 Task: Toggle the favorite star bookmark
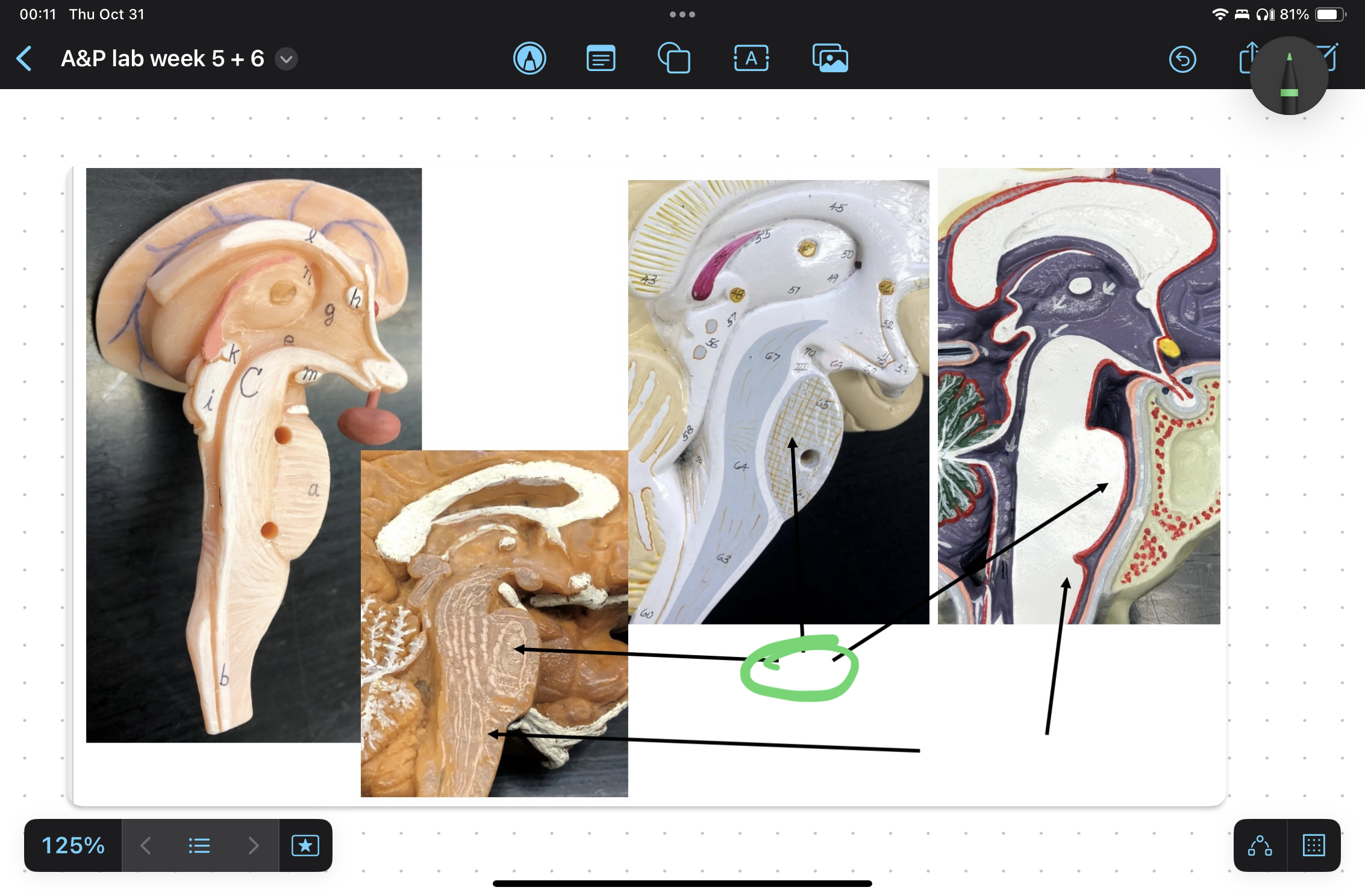pyautogui.click(x=305, y=845)
